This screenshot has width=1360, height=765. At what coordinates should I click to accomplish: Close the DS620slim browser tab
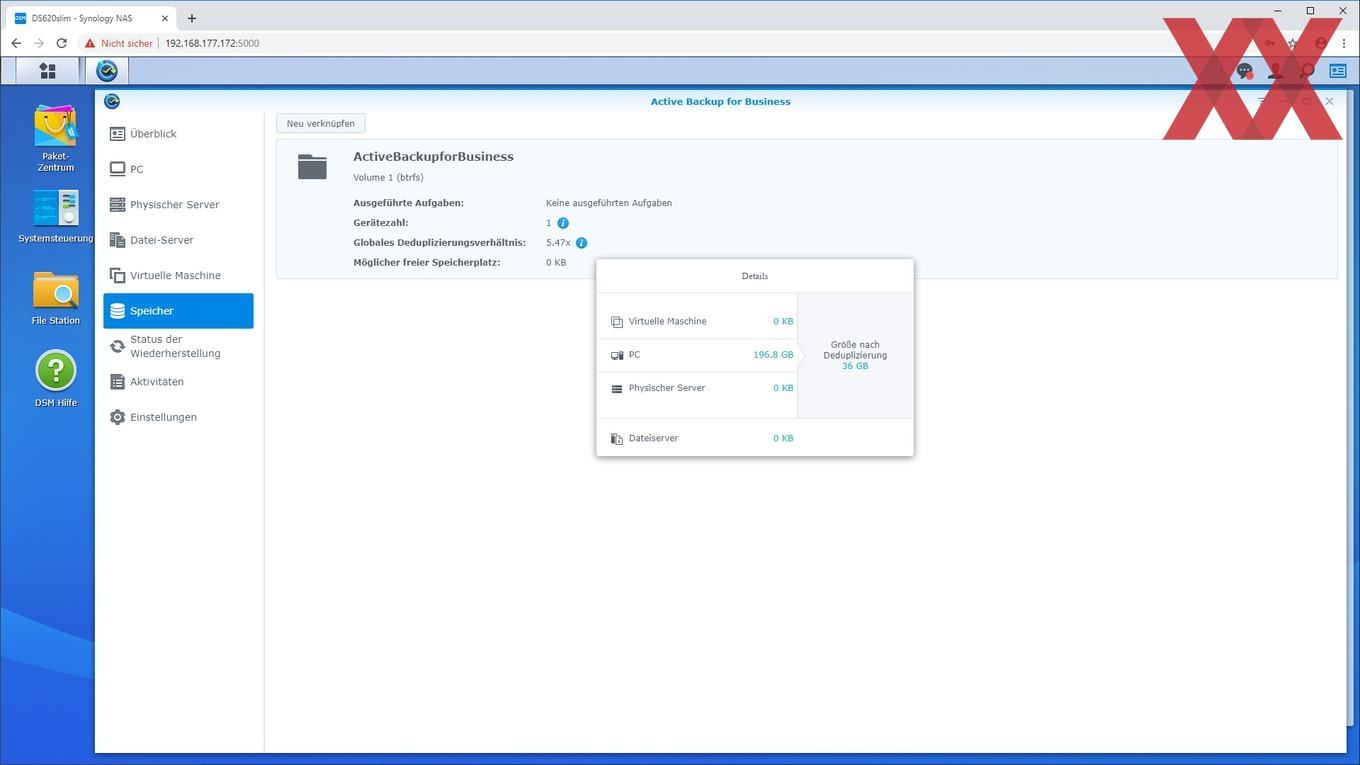point(165,18)
